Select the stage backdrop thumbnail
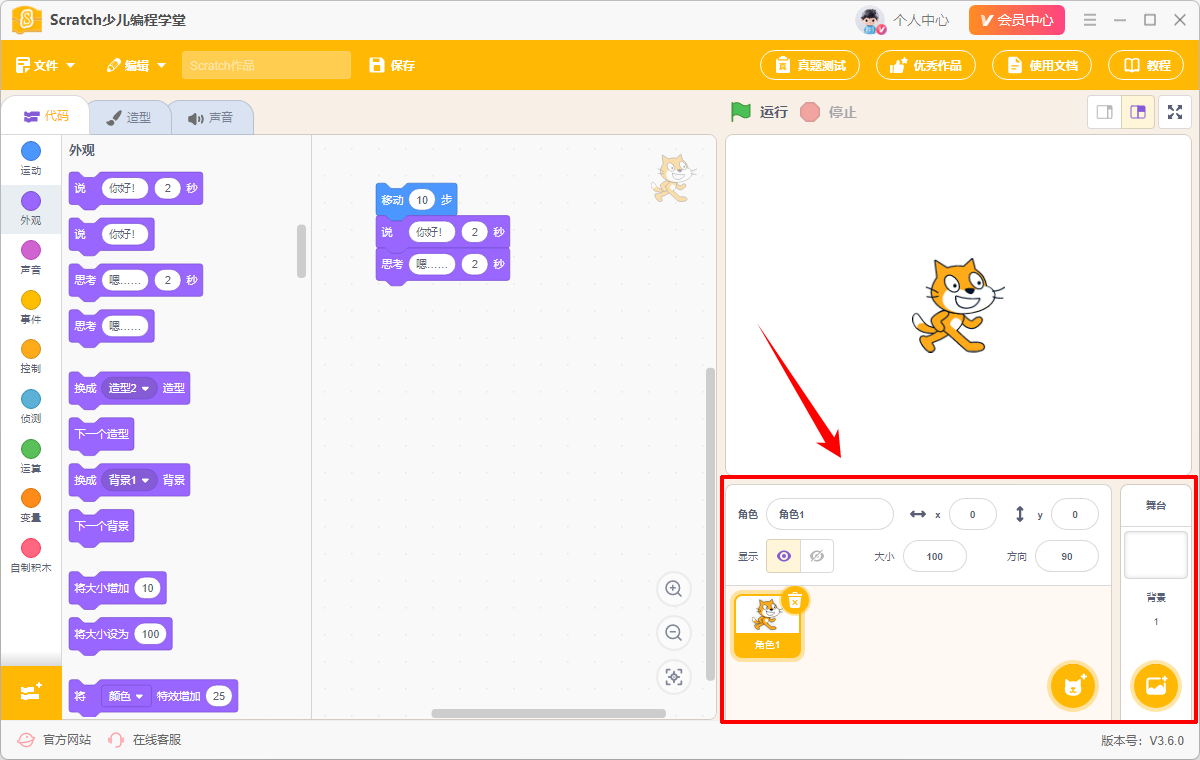 [1156, 555]
